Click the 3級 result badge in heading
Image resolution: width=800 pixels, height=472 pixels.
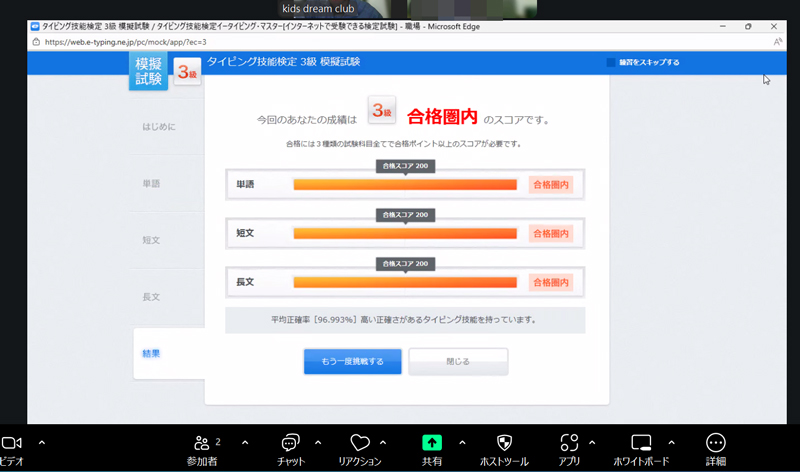[x=382, y=110]
